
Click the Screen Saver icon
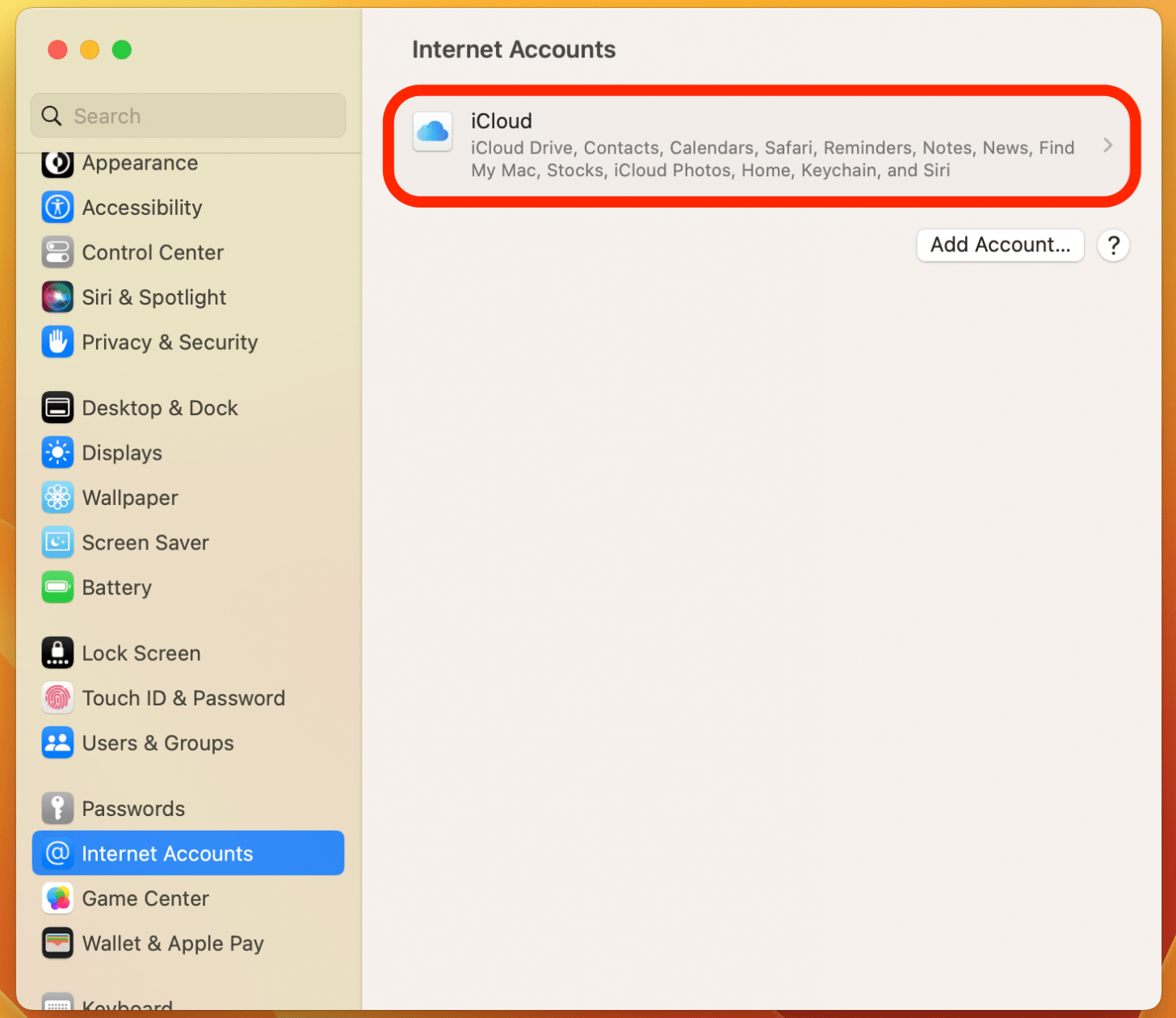[57, 543]
